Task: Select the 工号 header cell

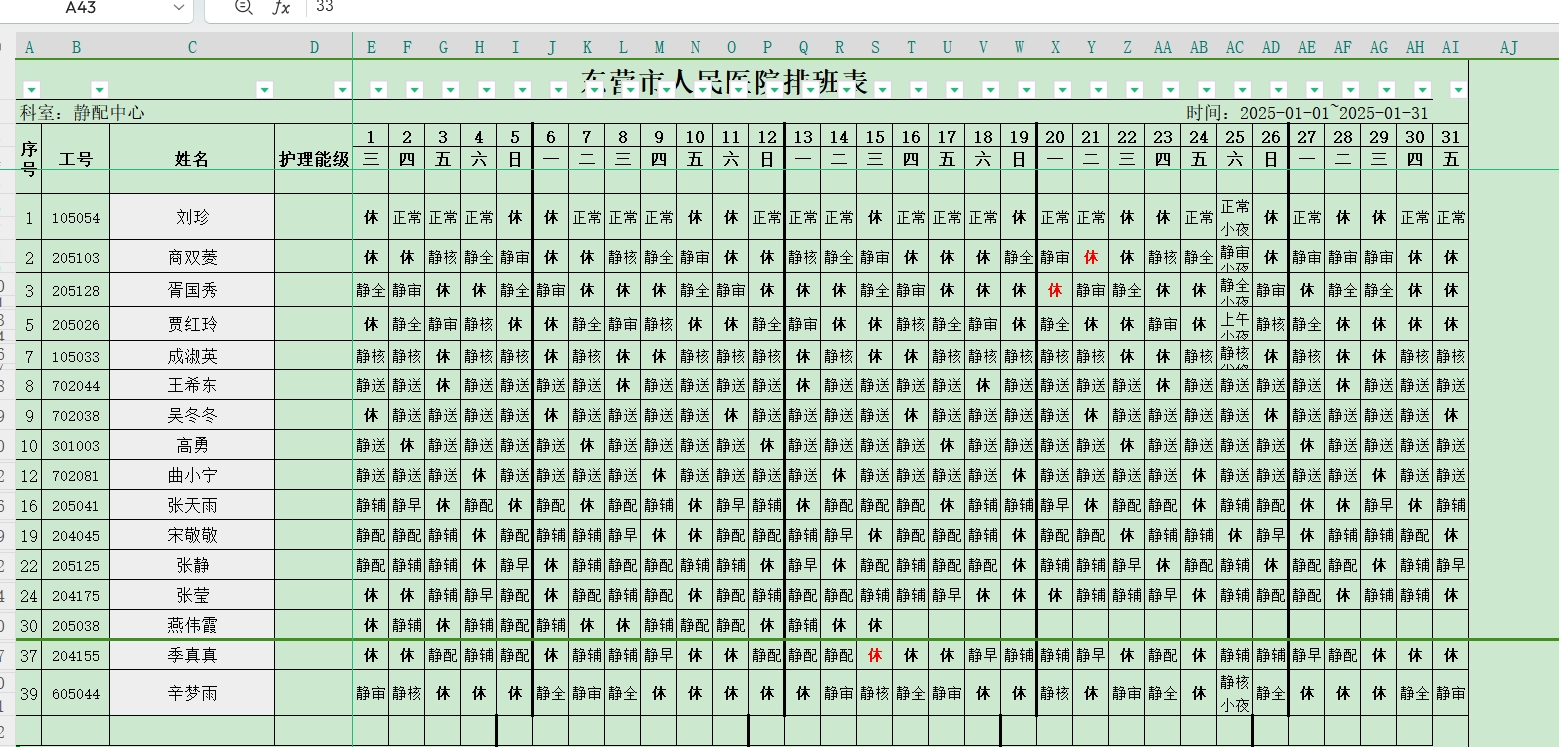Action: [x=76, y=159]
